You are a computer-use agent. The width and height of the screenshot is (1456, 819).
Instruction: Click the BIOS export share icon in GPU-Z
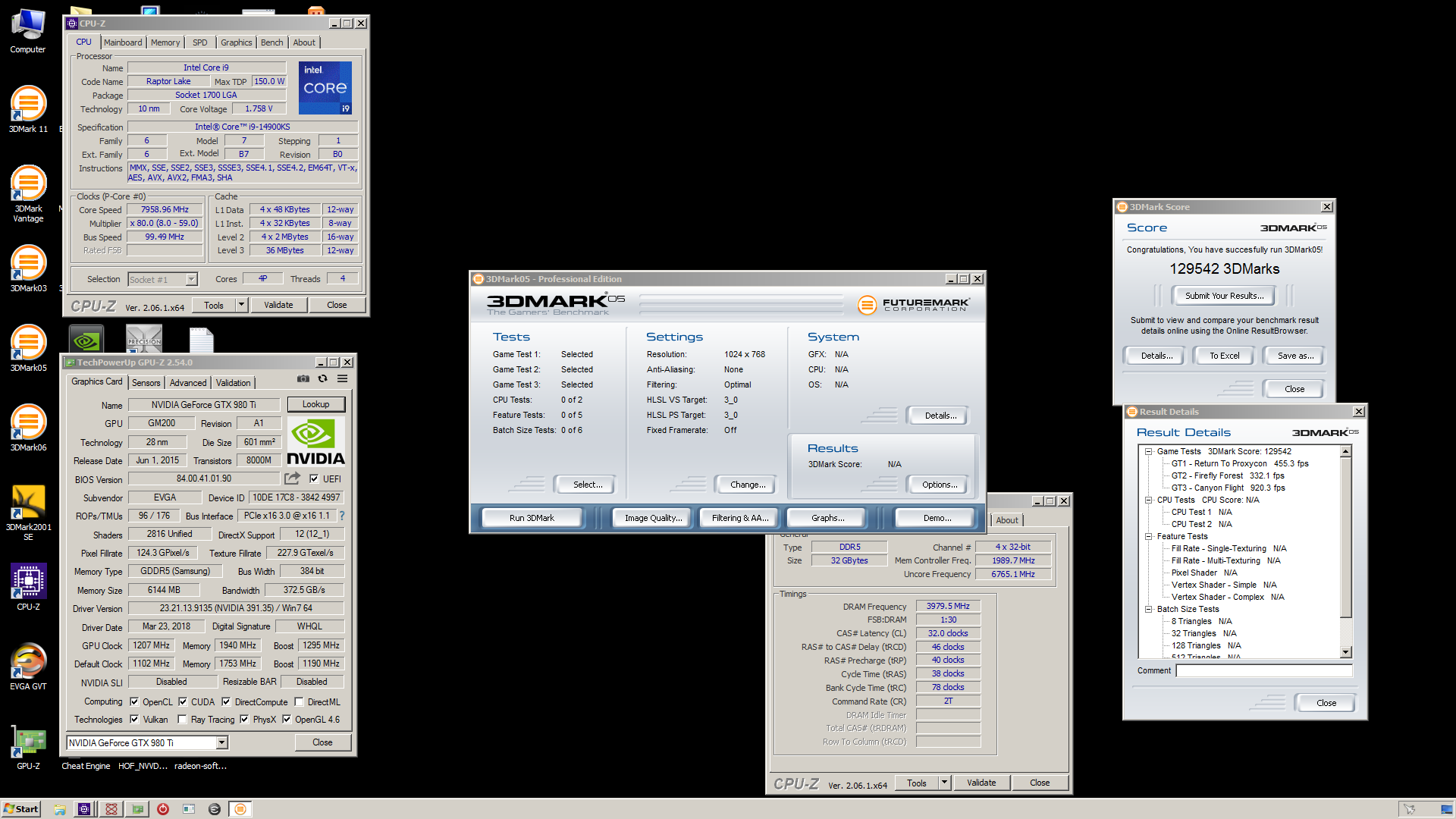[x=292, y=479]
